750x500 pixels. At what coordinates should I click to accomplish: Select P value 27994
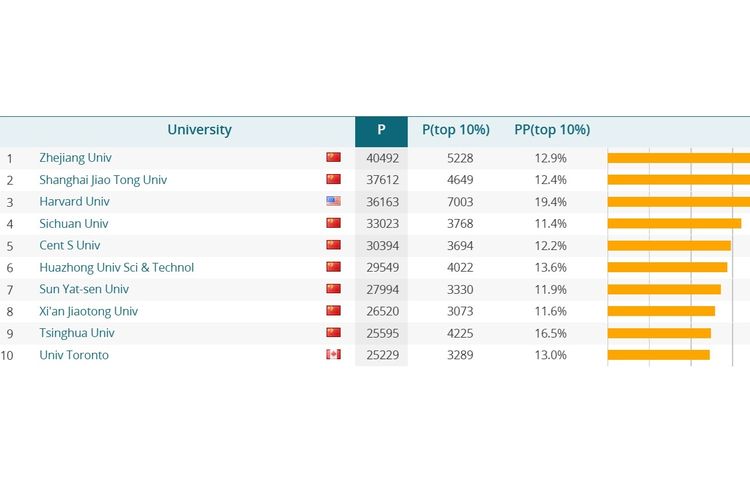point(383,289)
